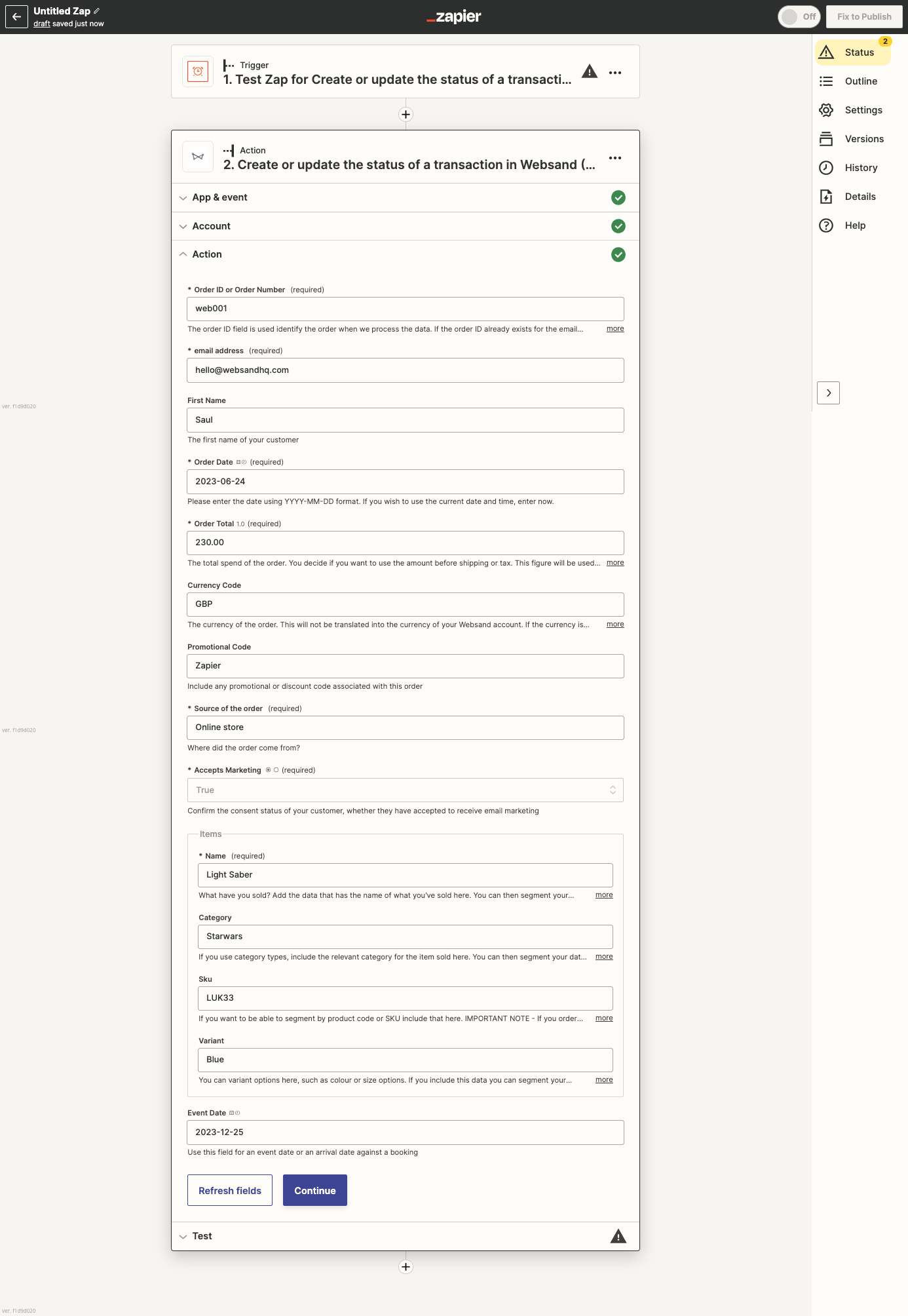Show more of the Category description
This screenshot has width=908, height=1316.
coord(604,957)
